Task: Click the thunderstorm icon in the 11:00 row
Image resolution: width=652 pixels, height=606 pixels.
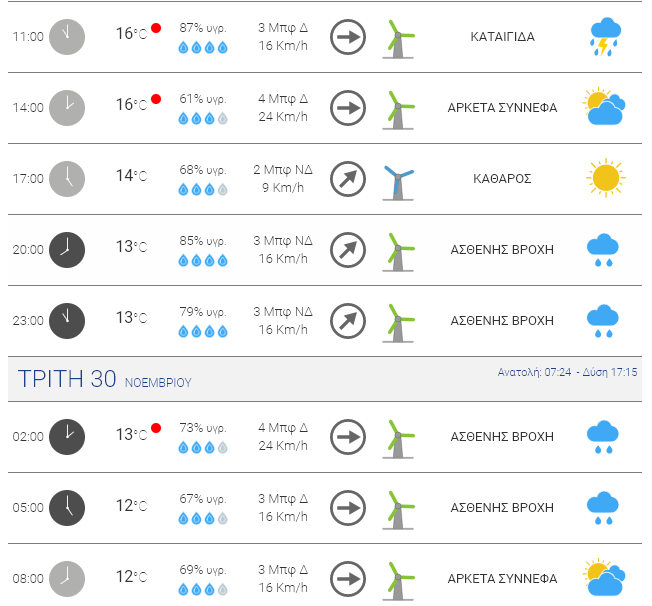Action: 605,37
